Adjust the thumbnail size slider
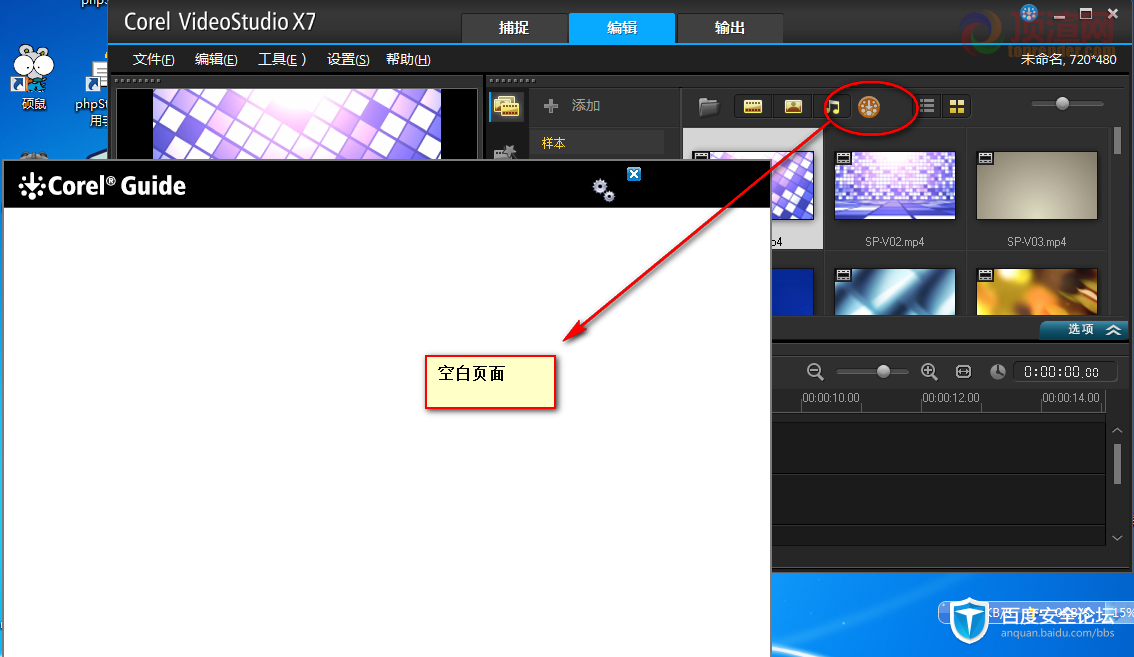The image size is (1134, 657). coord(1062,103)
